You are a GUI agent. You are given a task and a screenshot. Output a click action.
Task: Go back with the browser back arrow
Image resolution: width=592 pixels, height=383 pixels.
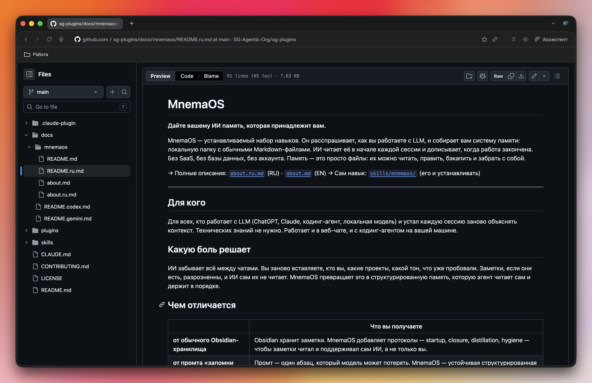pos(26,39)
